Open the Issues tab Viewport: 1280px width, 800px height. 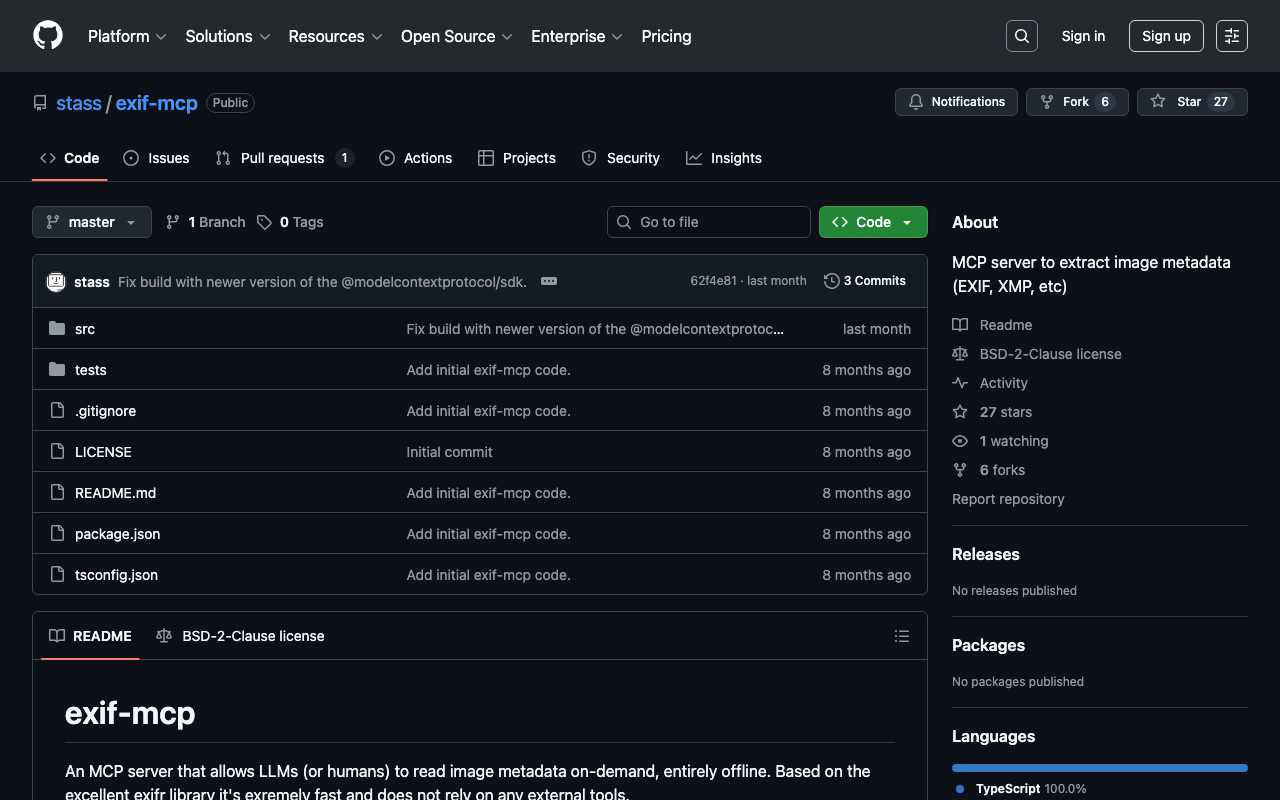click(x=157, y=158)
